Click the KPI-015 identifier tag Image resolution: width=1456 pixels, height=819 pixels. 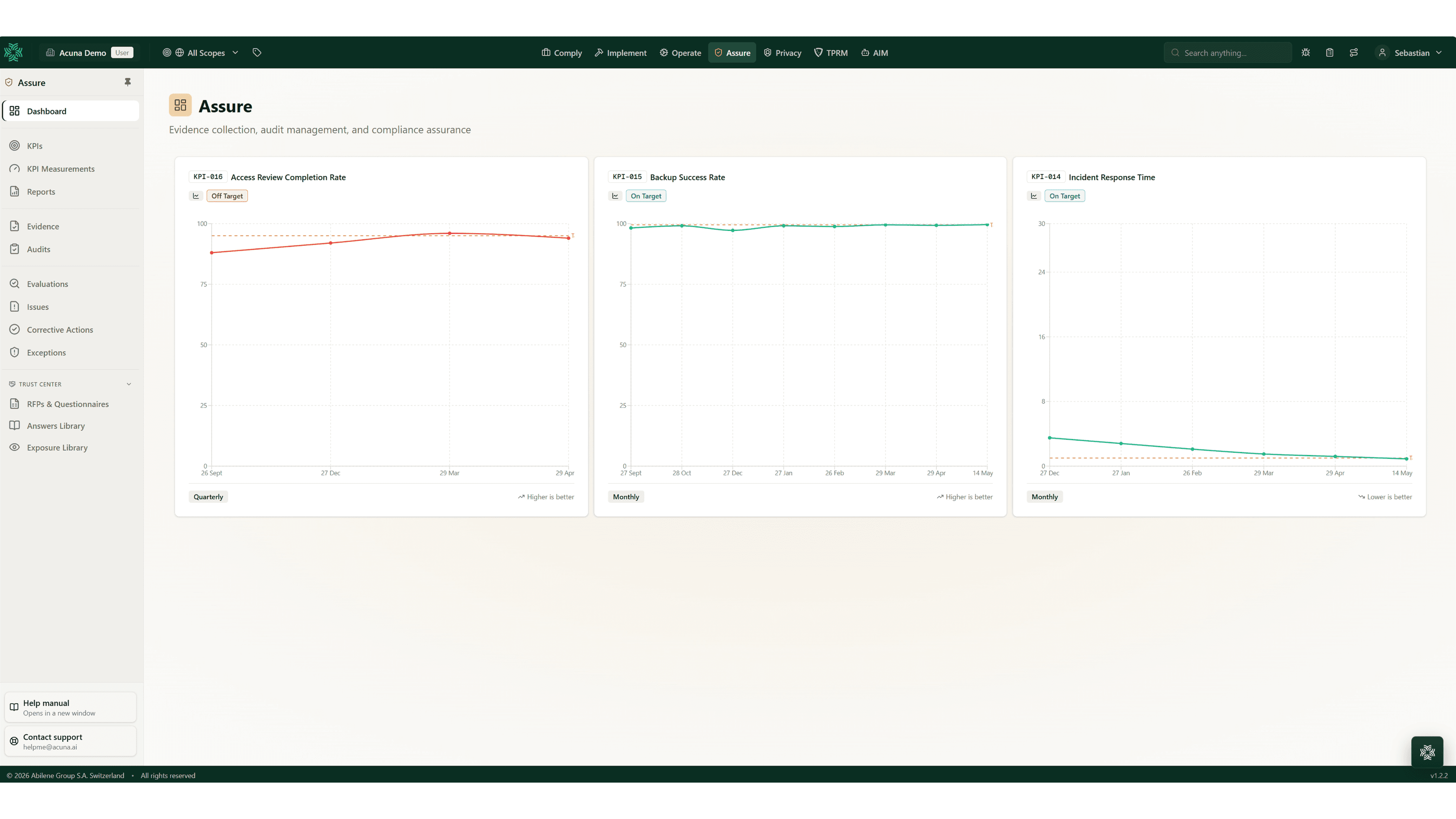click(x=627, y=177)
